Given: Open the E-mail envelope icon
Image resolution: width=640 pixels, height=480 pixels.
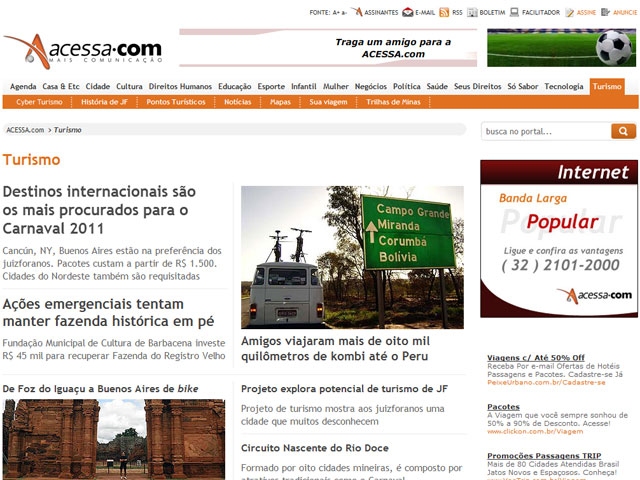Looking at the screenshot, I should 408,13.
